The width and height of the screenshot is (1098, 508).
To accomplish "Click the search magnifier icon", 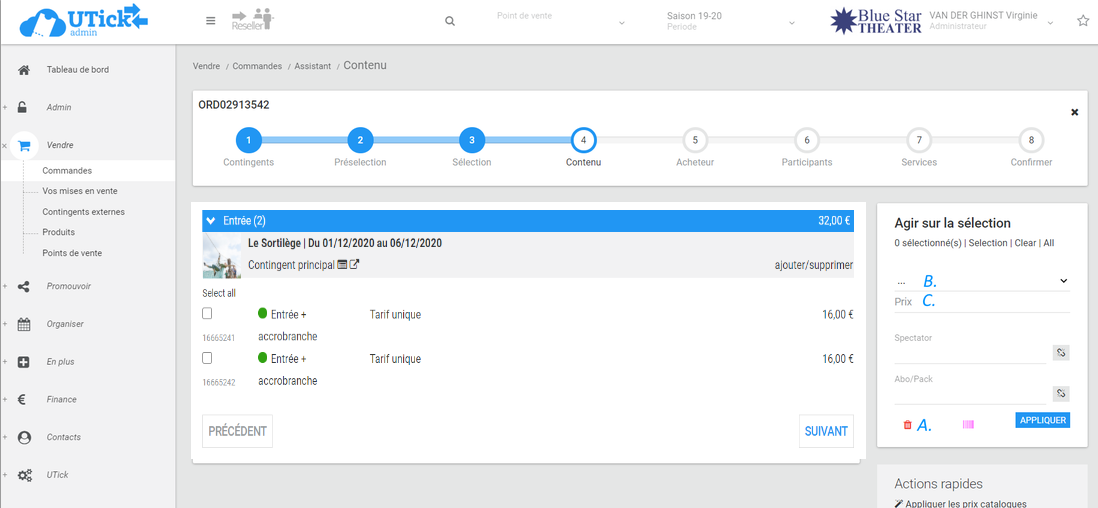I will tap(450, 21).
